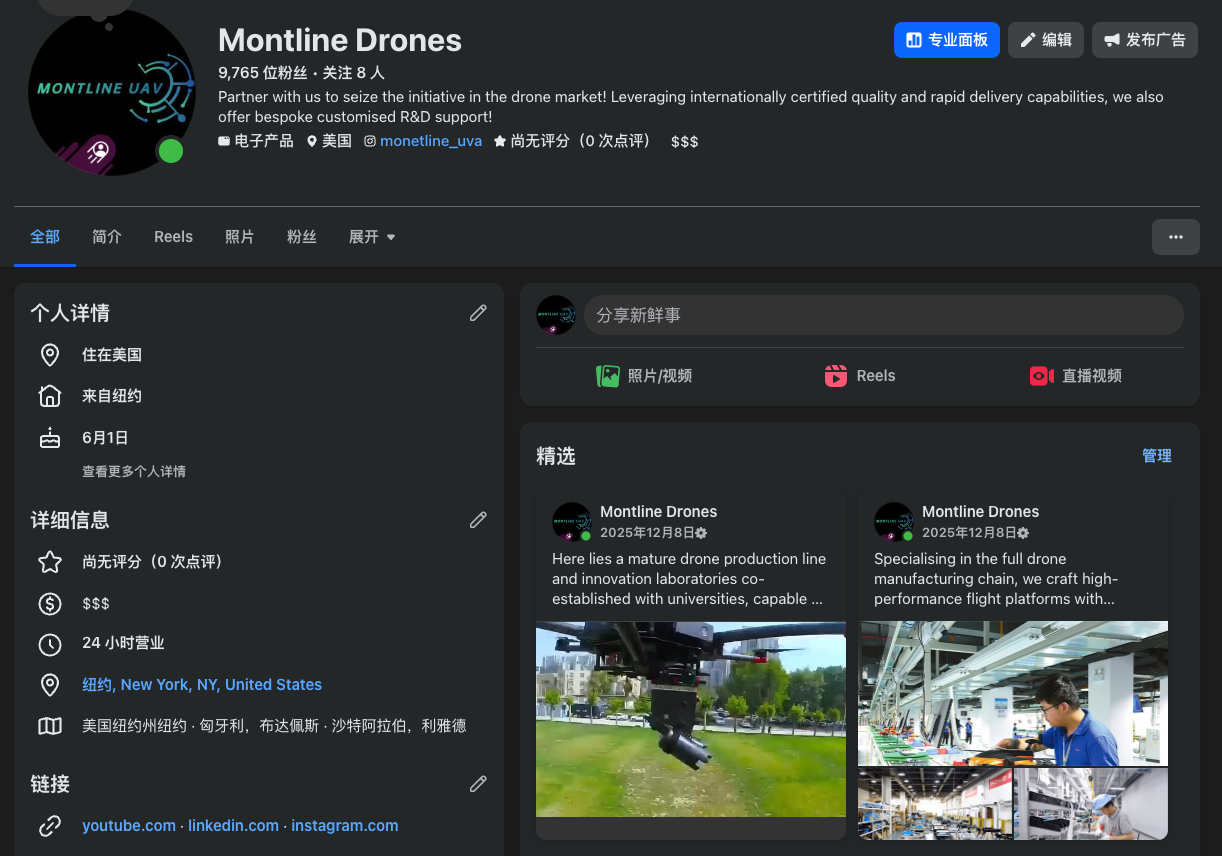Expand the 展开 dropdown tab

pos(372,237)
